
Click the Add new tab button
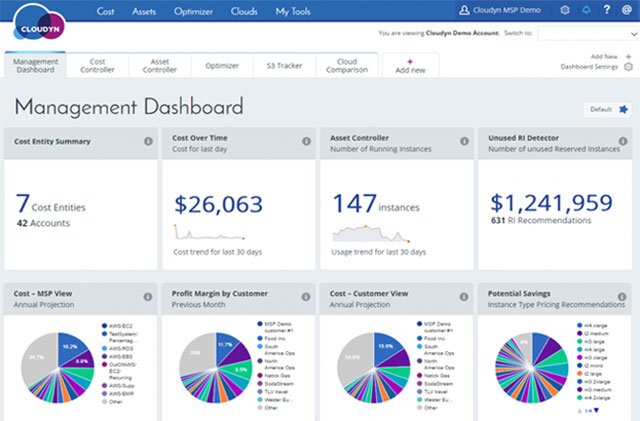click(409, 66)
